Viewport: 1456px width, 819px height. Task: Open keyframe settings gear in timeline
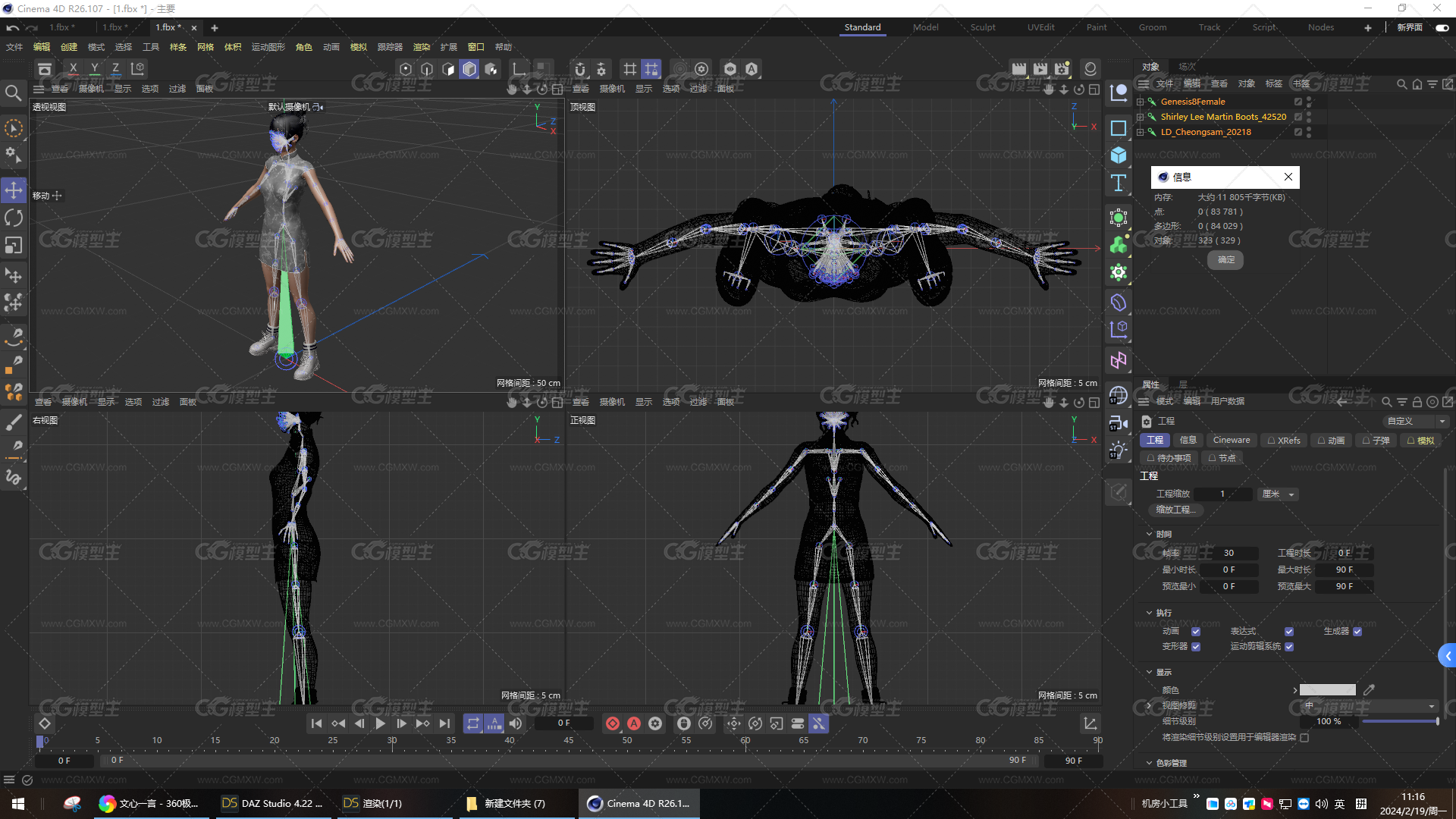655,724
